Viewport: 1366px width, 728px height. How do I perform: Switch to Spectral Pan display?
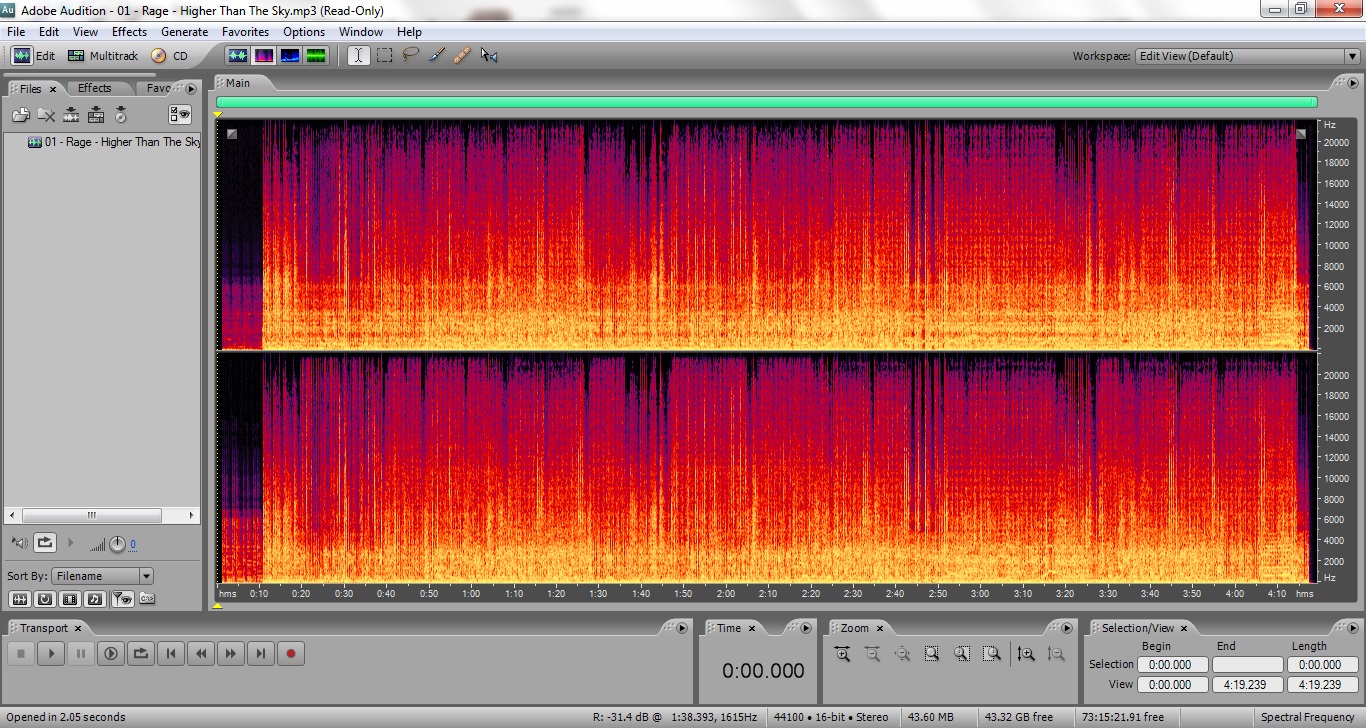[x=290, y=56]
